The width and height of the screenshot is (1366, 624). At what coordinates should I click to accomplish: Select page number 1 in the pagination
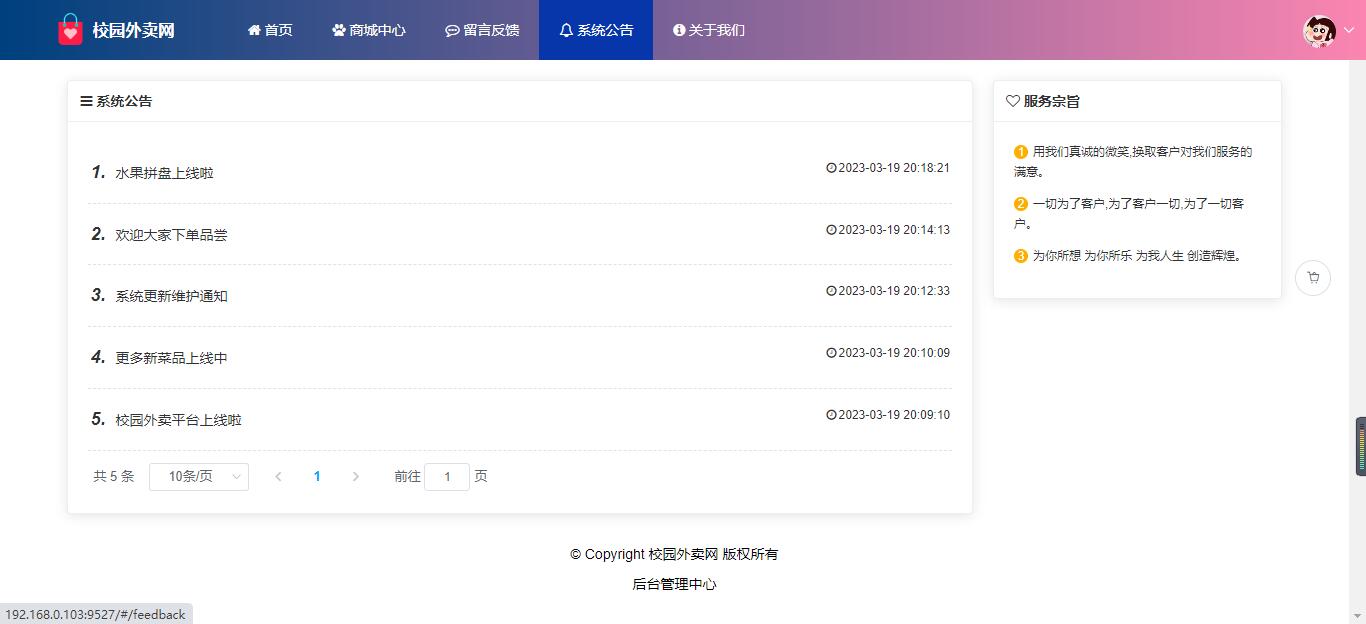tap(317, 477)
